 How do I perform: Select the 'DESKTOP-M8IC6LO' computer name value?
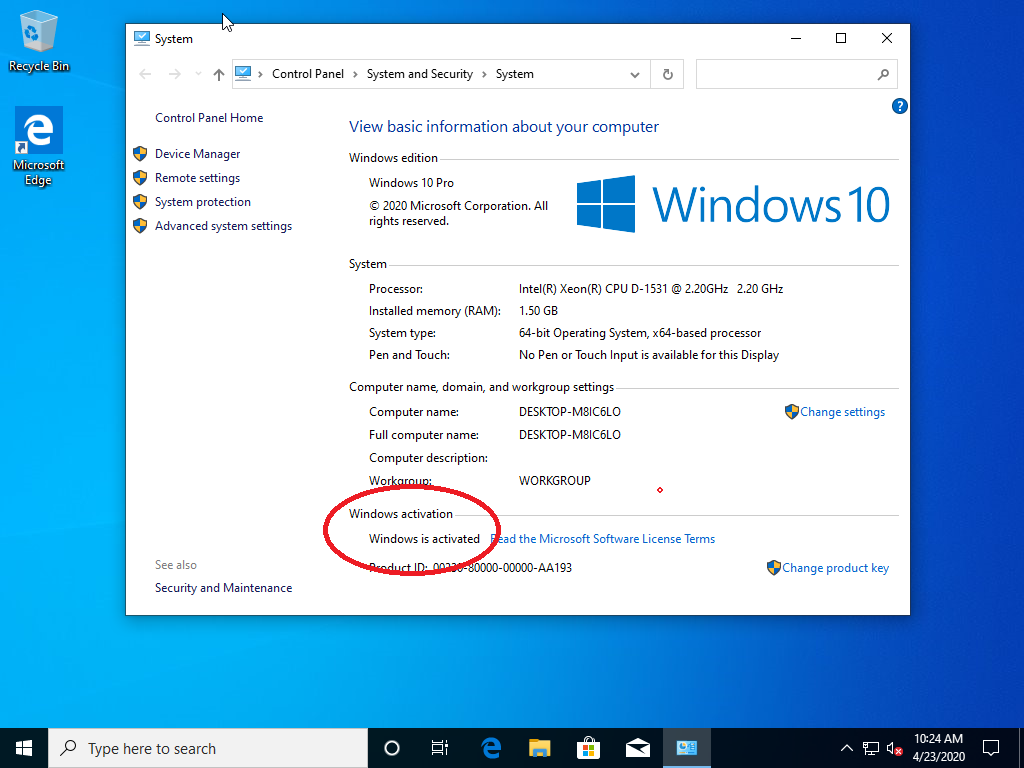pos(569,412)
